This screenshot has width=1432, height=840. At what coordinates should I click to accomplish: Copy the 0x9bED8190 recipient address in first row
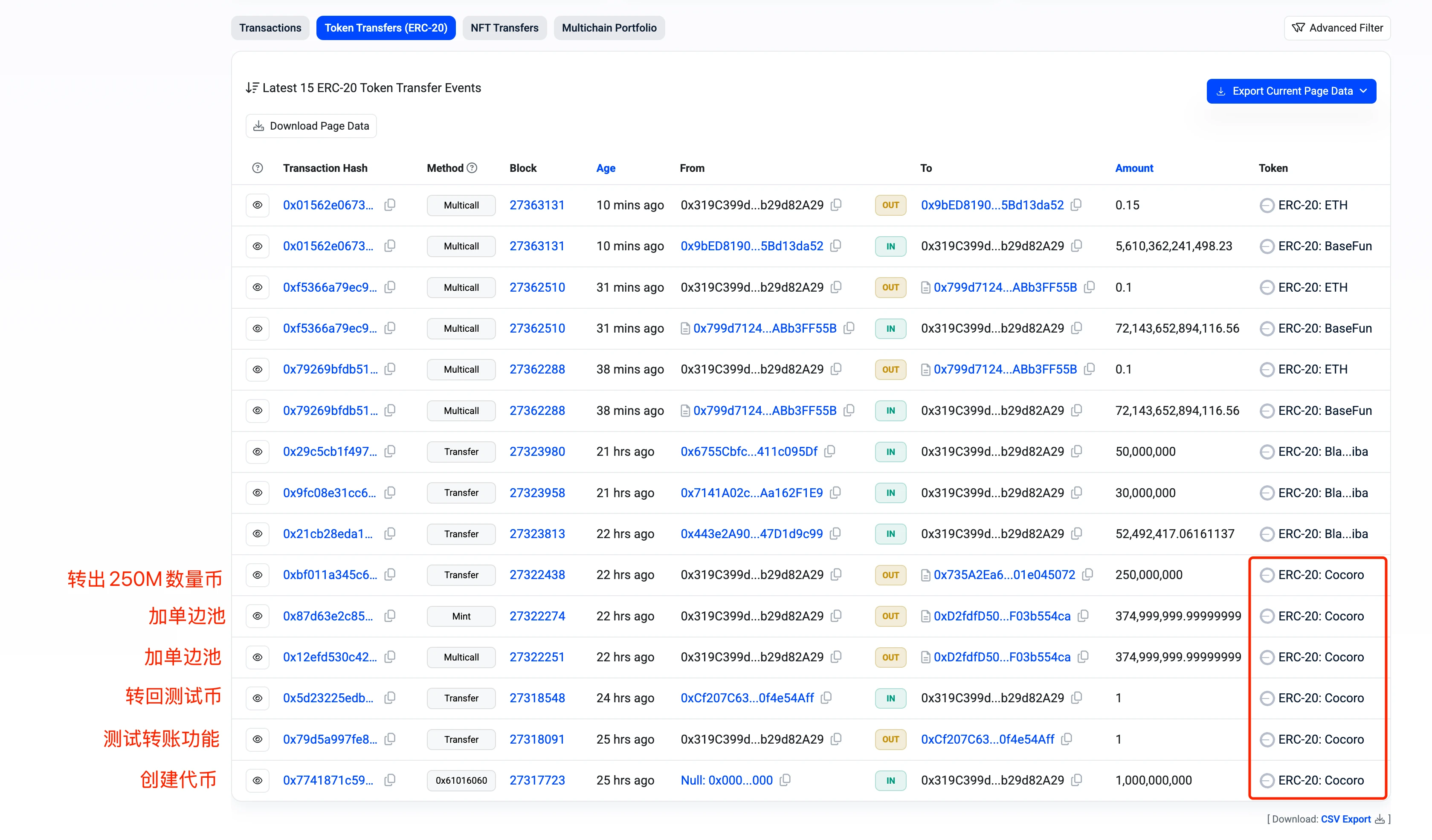[x=1076, y=205]
